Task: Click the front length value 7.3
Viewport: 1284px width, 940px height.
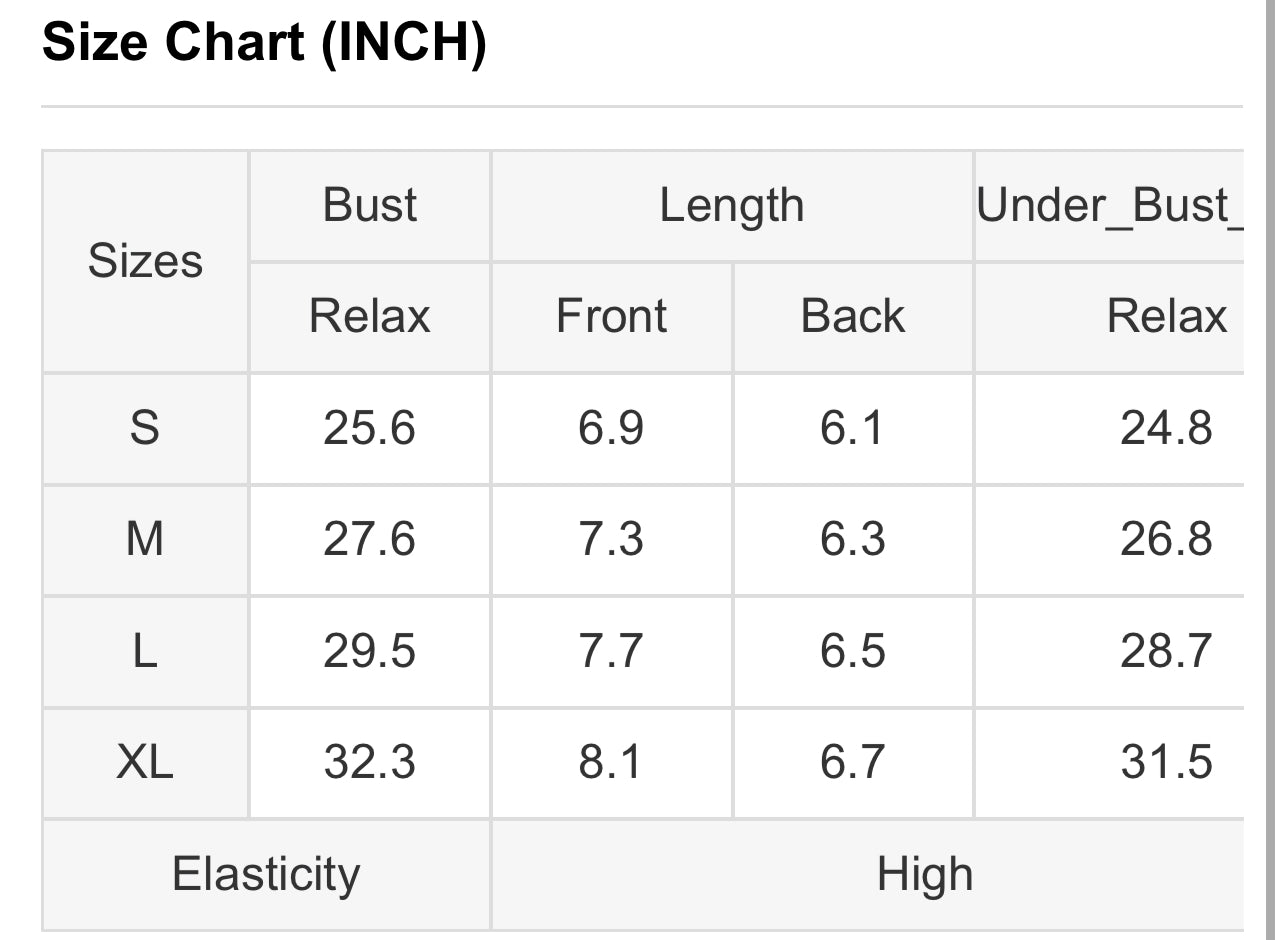Action: (x=611, y=541)
